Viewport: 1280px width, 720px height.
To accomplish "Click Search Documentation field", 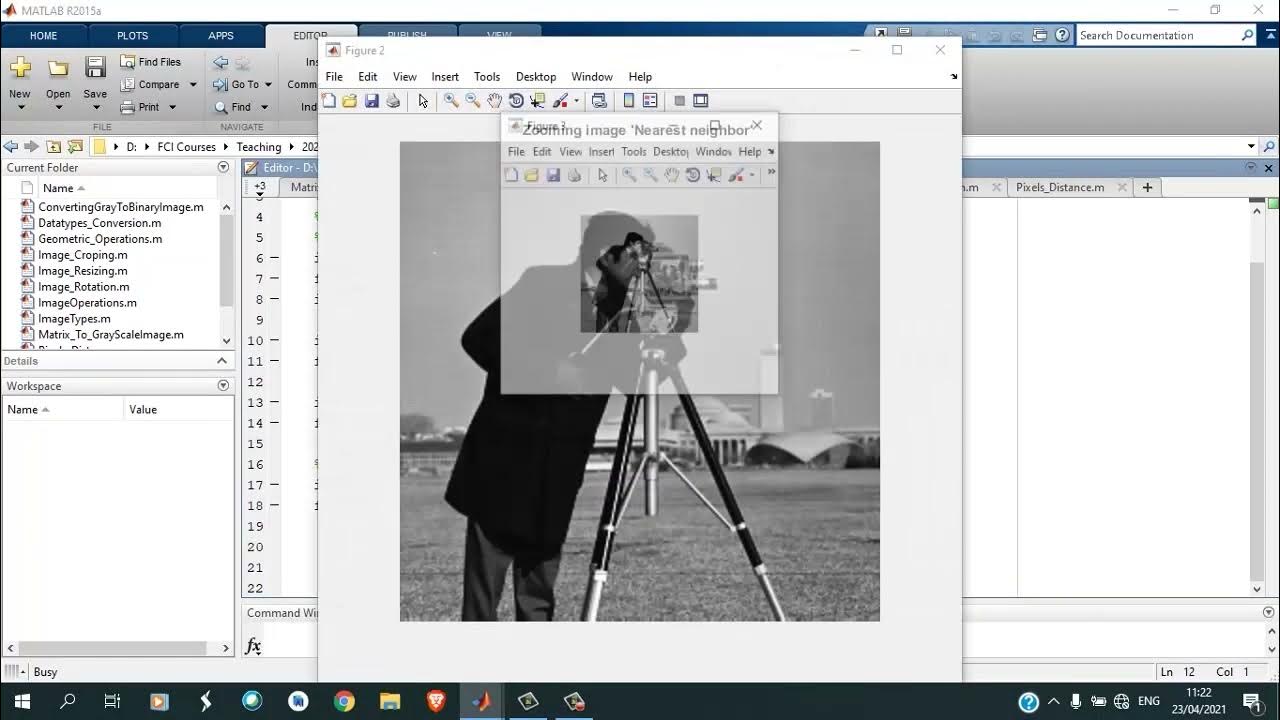I will (x=1157, y=35).
